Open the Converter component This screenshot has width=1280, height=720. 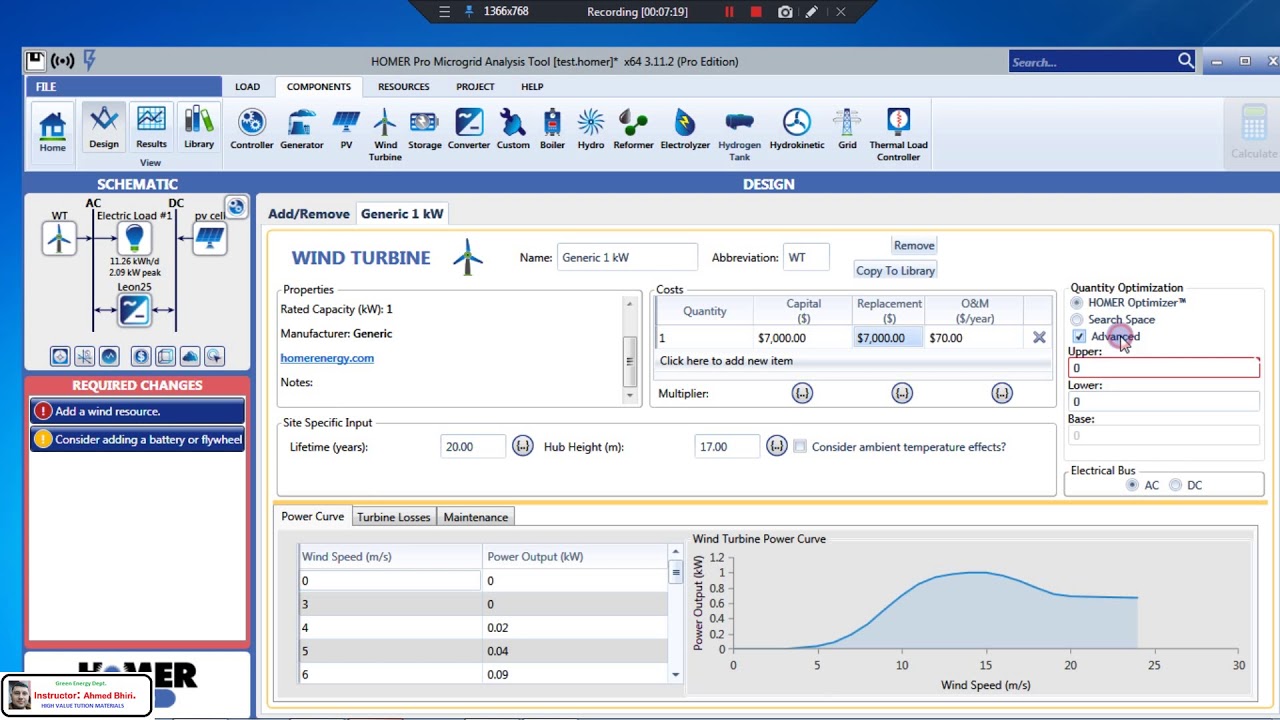468,130
